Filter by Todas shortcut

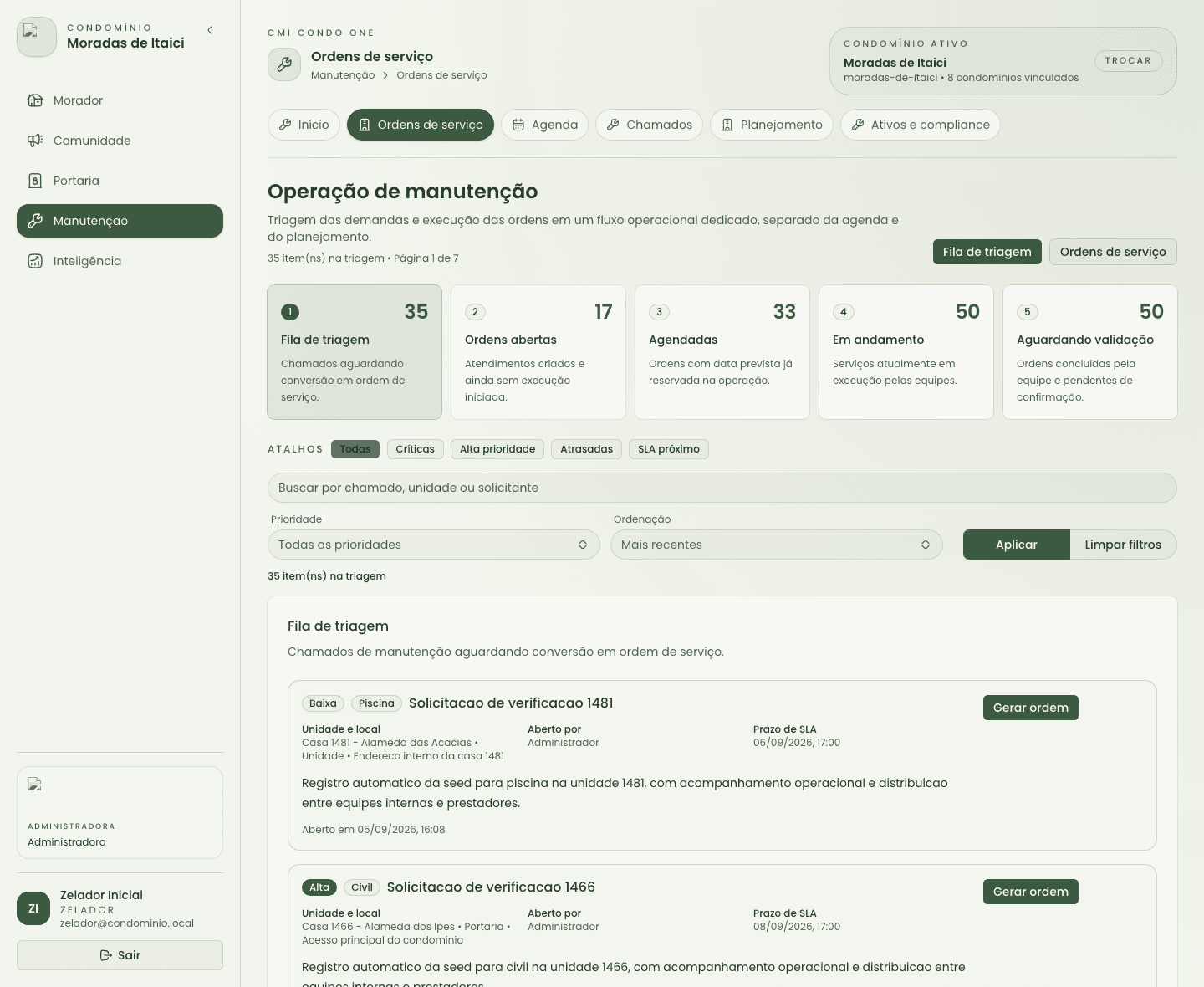[355, 449]
